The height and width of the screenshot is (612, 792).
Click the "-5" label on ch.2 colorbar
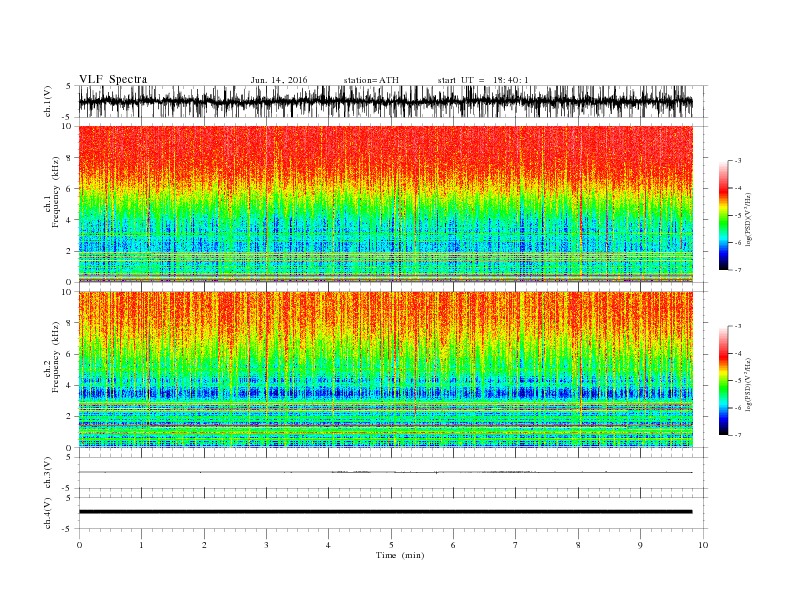(737, 380)
